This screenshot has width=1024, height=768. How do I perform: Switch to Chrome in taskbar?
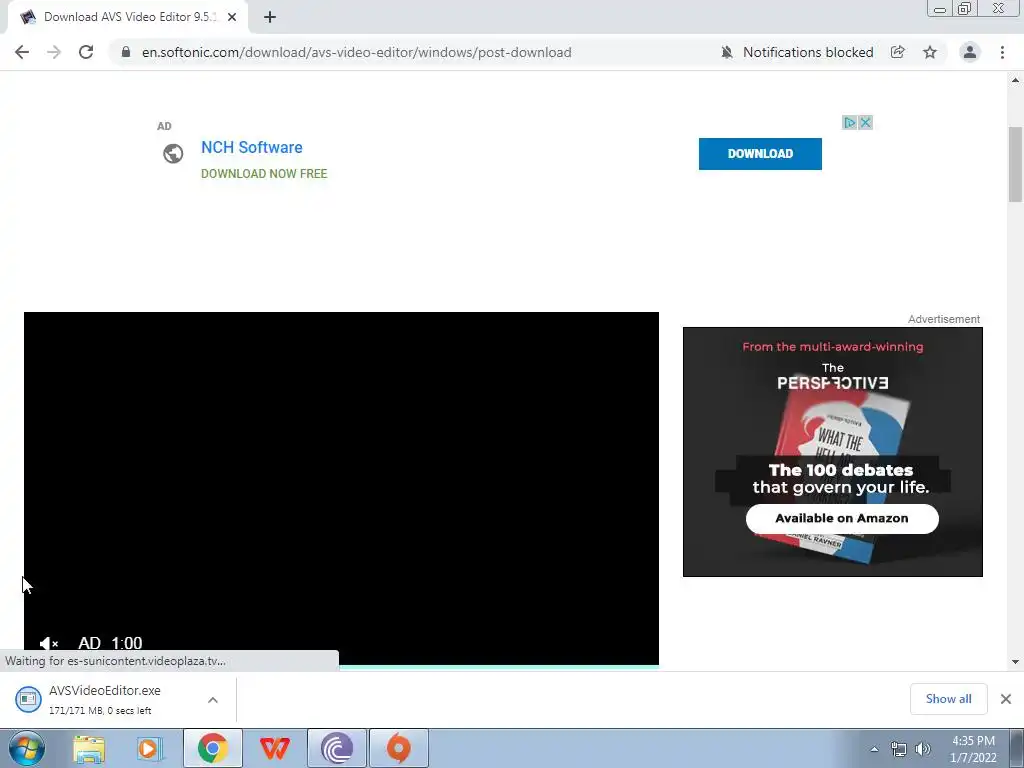click(213, 748)
